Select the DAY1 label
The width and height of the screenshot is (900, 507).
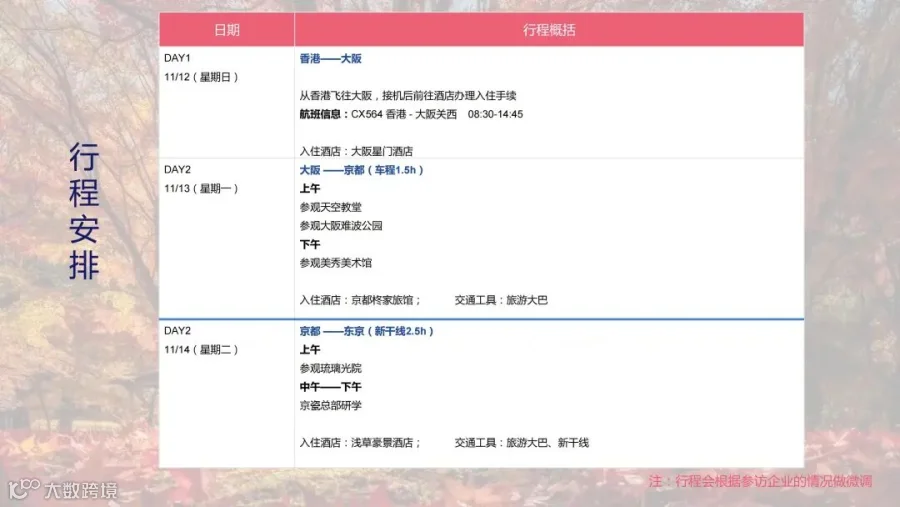pyautogui.click(x=177, y=58)
